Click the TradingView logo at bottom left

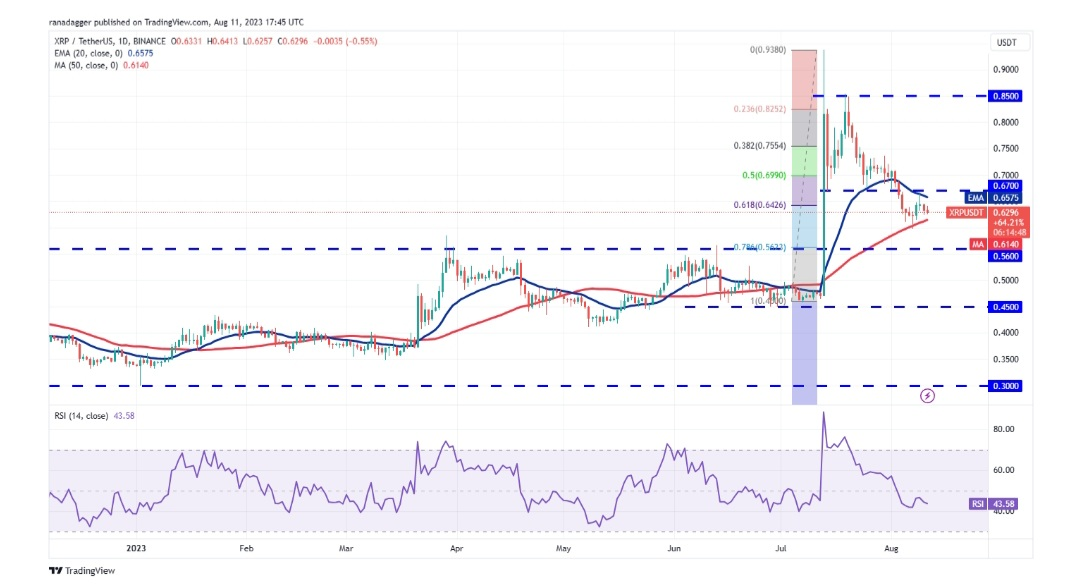click(81, 571)
